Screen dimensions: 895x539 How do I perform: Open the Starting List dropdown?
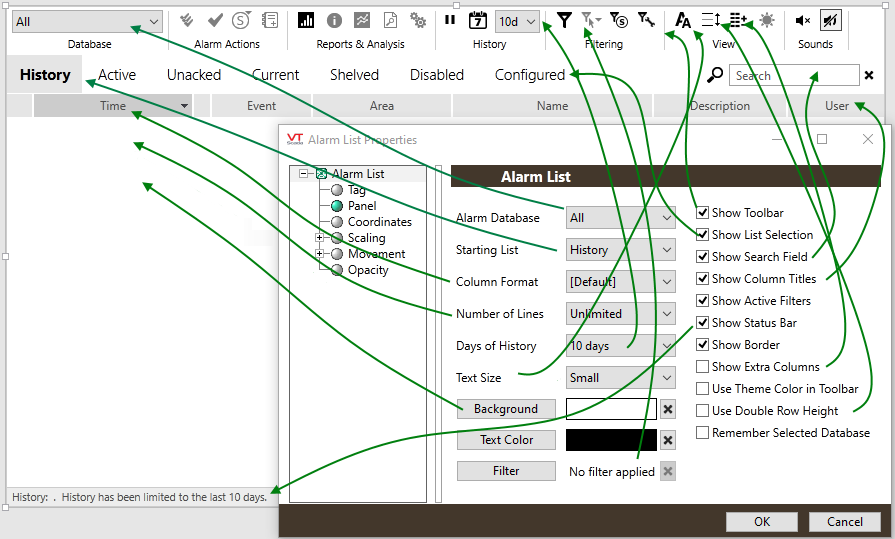pos(621,250)
